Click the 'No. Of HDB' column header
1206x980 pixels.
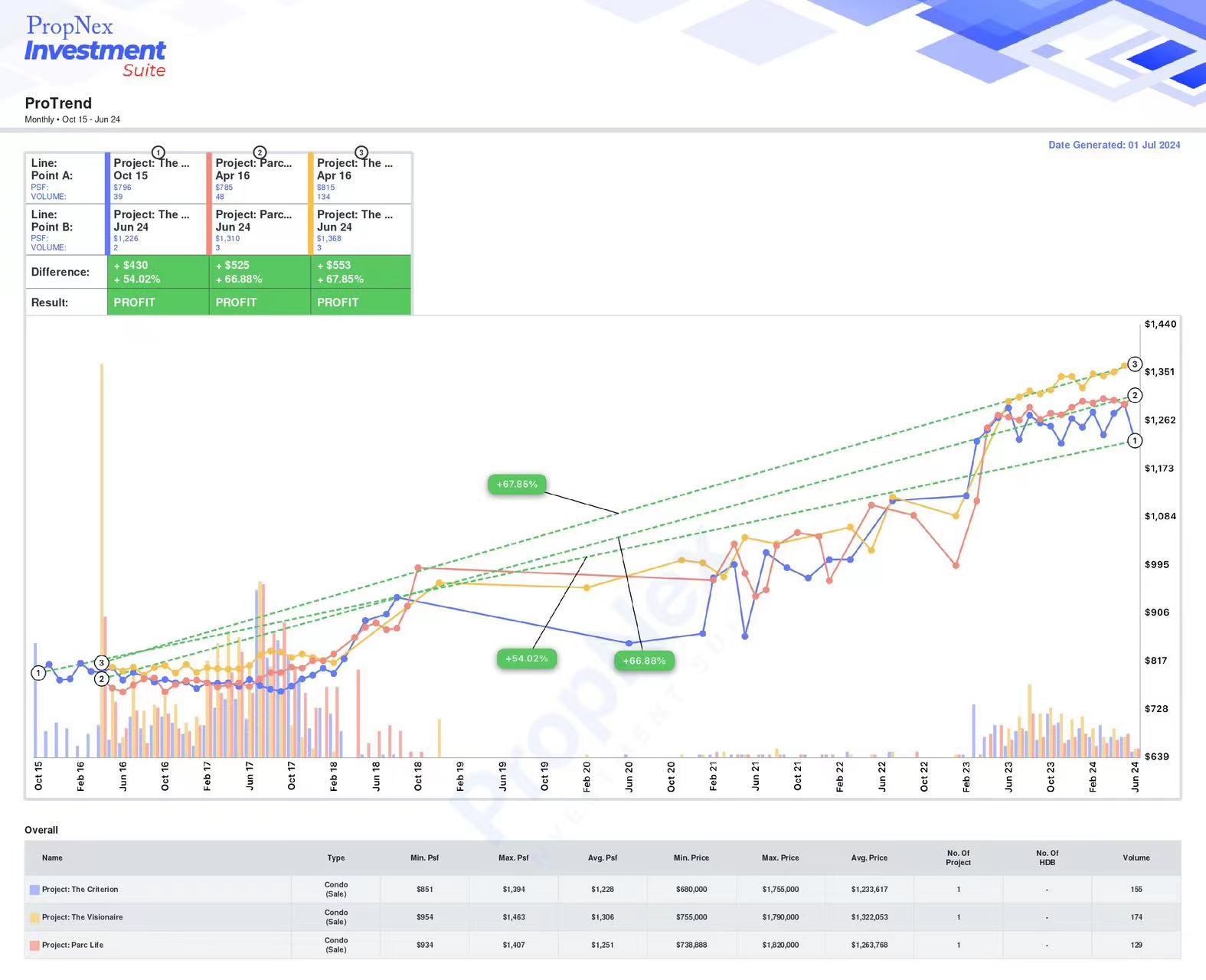click(1047, 857)
